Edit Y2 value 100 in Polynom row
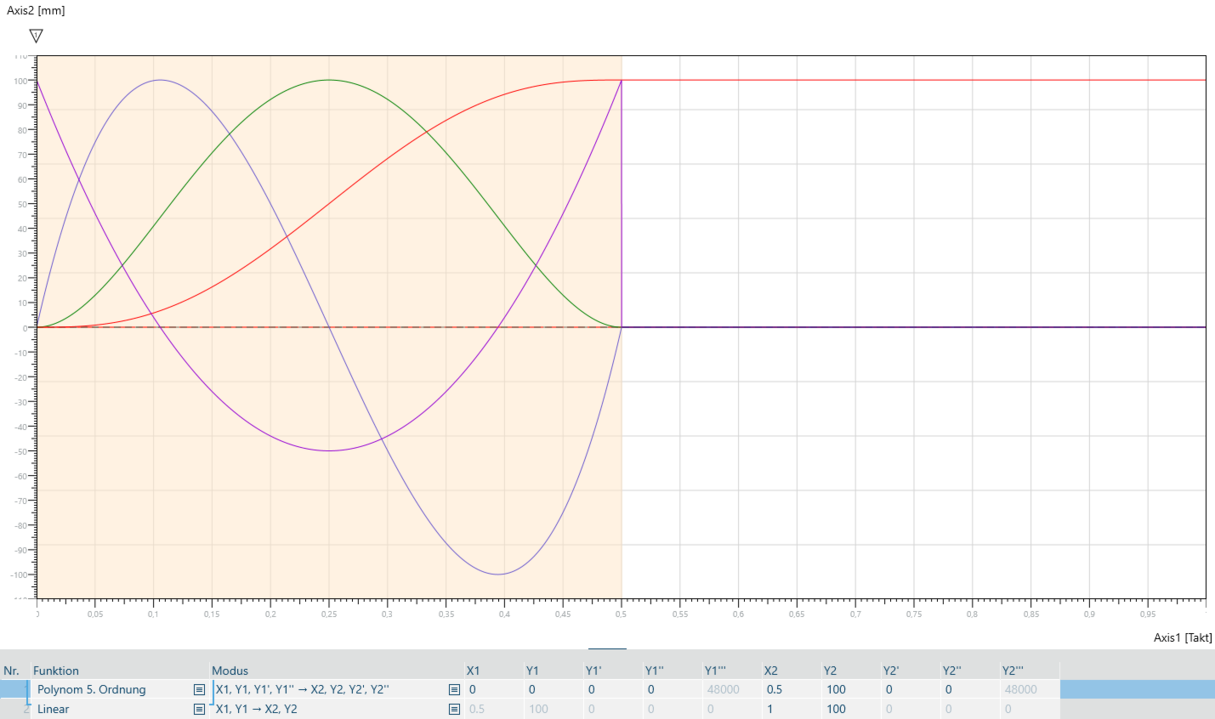This screenshot has width=1215, height=719. 835,690
